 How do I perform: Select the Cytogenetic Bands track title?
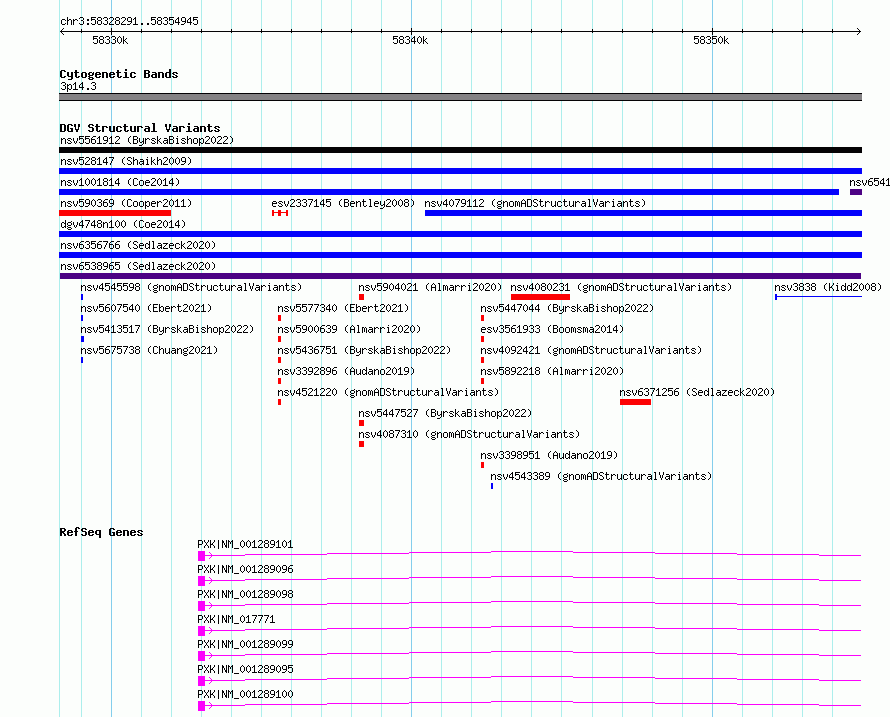tap(119, 74)
